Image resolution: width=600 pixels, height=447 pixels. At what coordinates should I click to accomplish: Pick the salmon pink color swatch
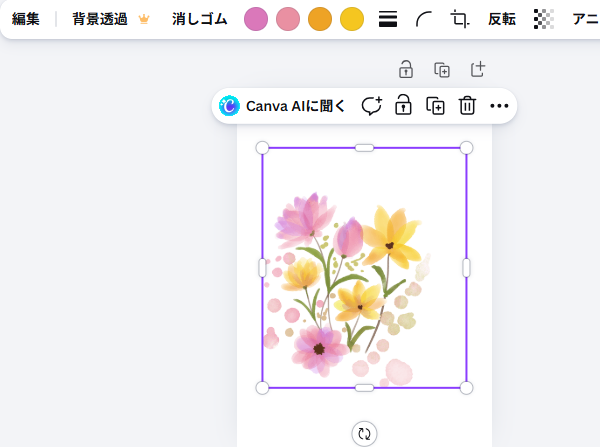[288, 19]
